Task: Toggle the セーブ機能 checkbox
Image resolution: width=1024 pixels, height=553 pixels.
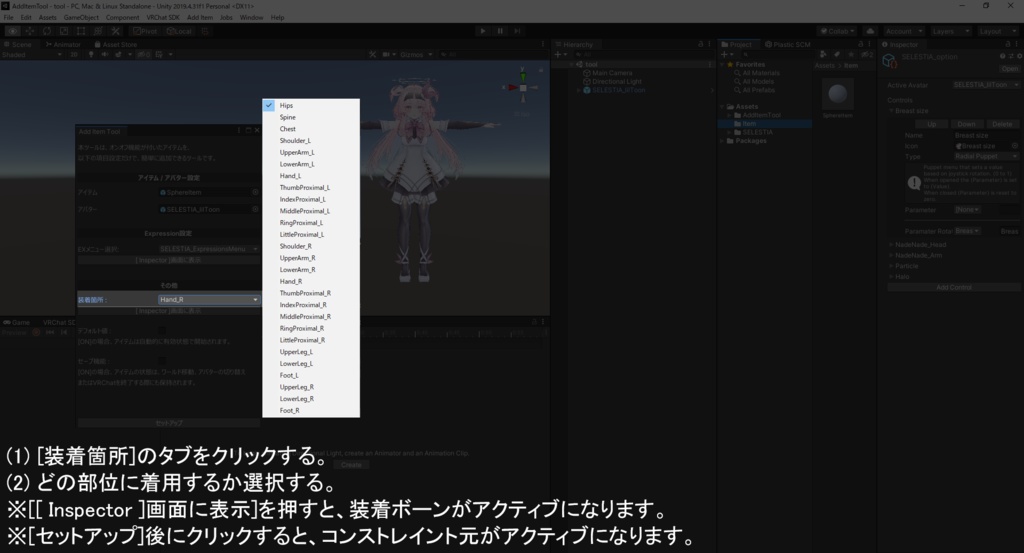Action: (161, 361)
